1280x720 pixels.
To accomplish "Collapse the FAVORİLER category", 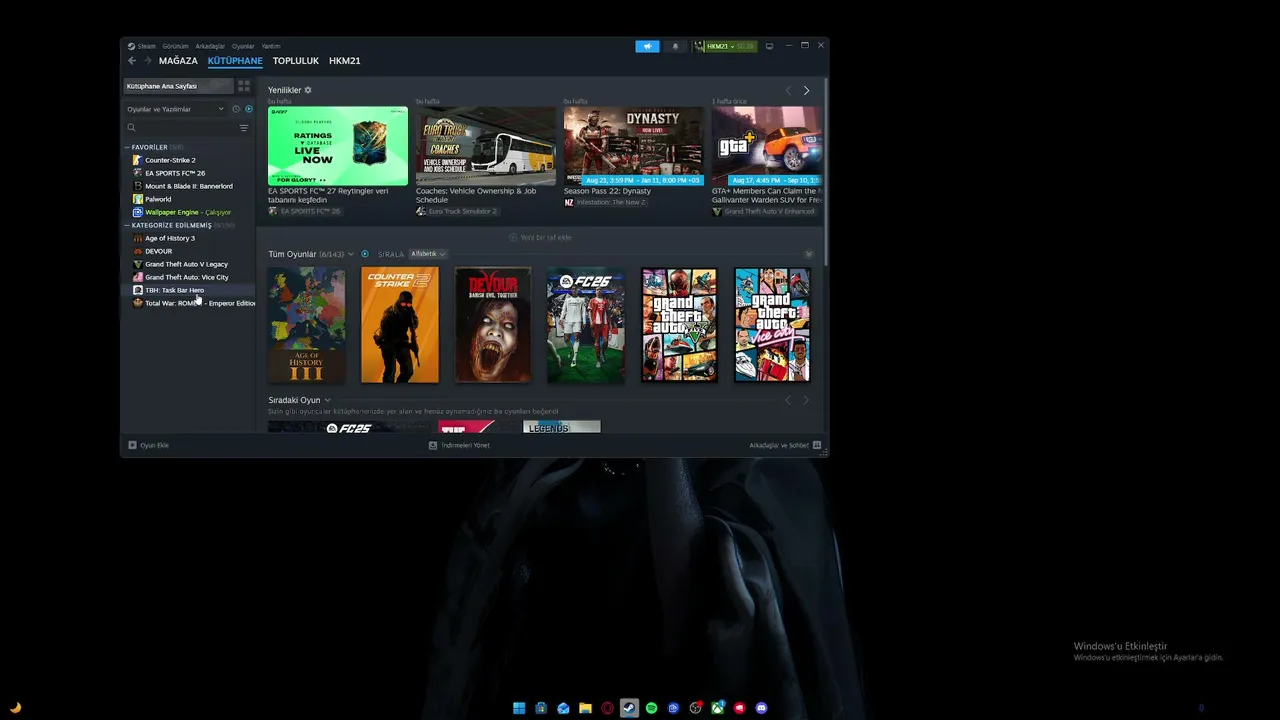I will click(x=127, y=147).
